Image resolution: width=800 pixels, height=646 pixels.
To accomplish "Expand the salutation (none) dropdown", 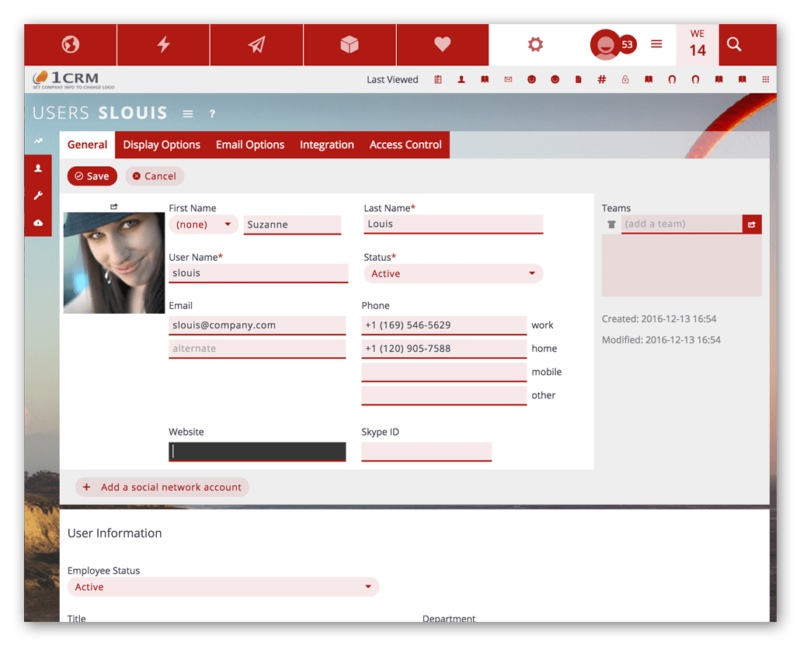I will (x=204, y=225).
